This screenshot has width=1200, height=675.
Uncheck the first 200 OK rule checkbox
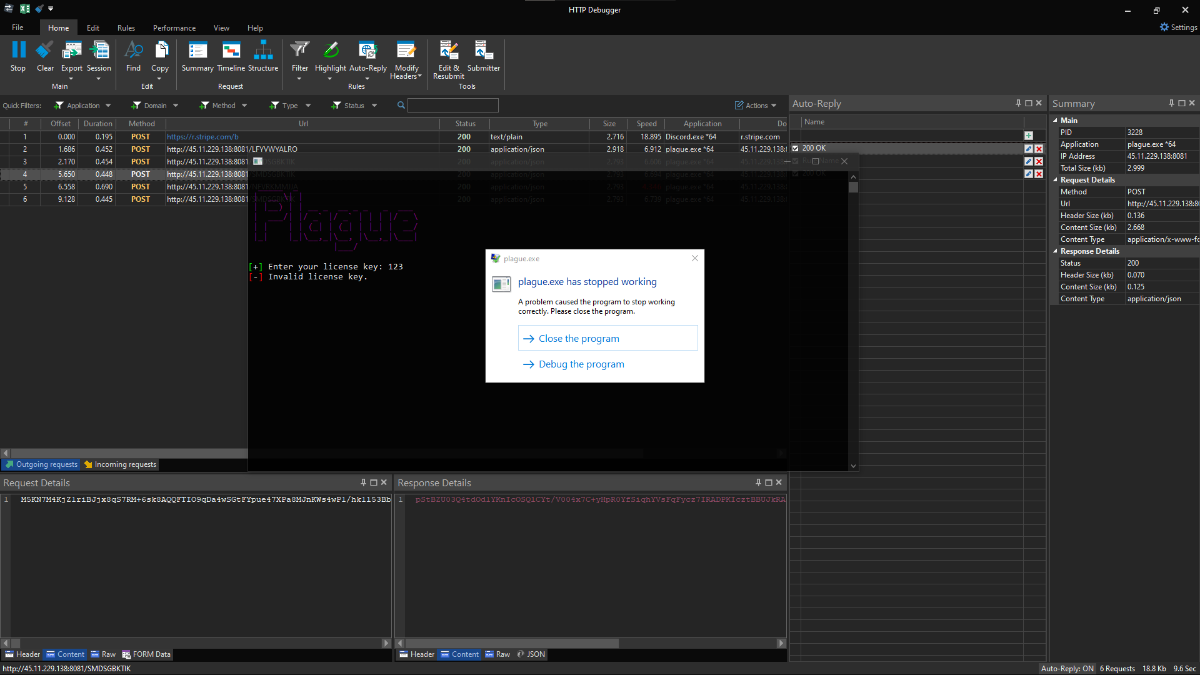click(795, 148)
